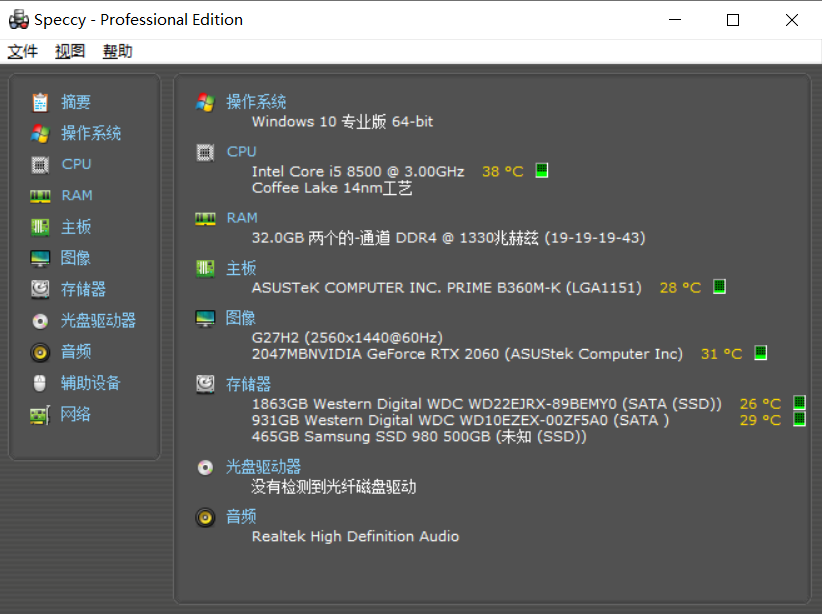The width and height of the screenshot is (822, 614).
Task: Click the Windows 10 专业版 64-bit text
Action: click(342, 122)
